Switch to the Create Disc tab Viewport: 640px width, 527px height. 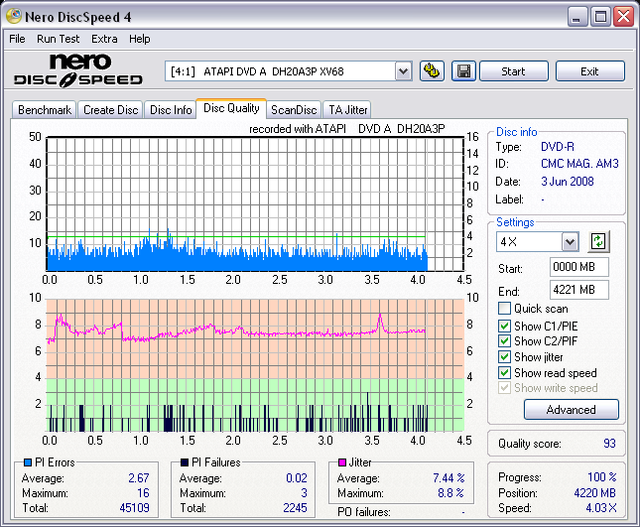[x=111, y=110]
